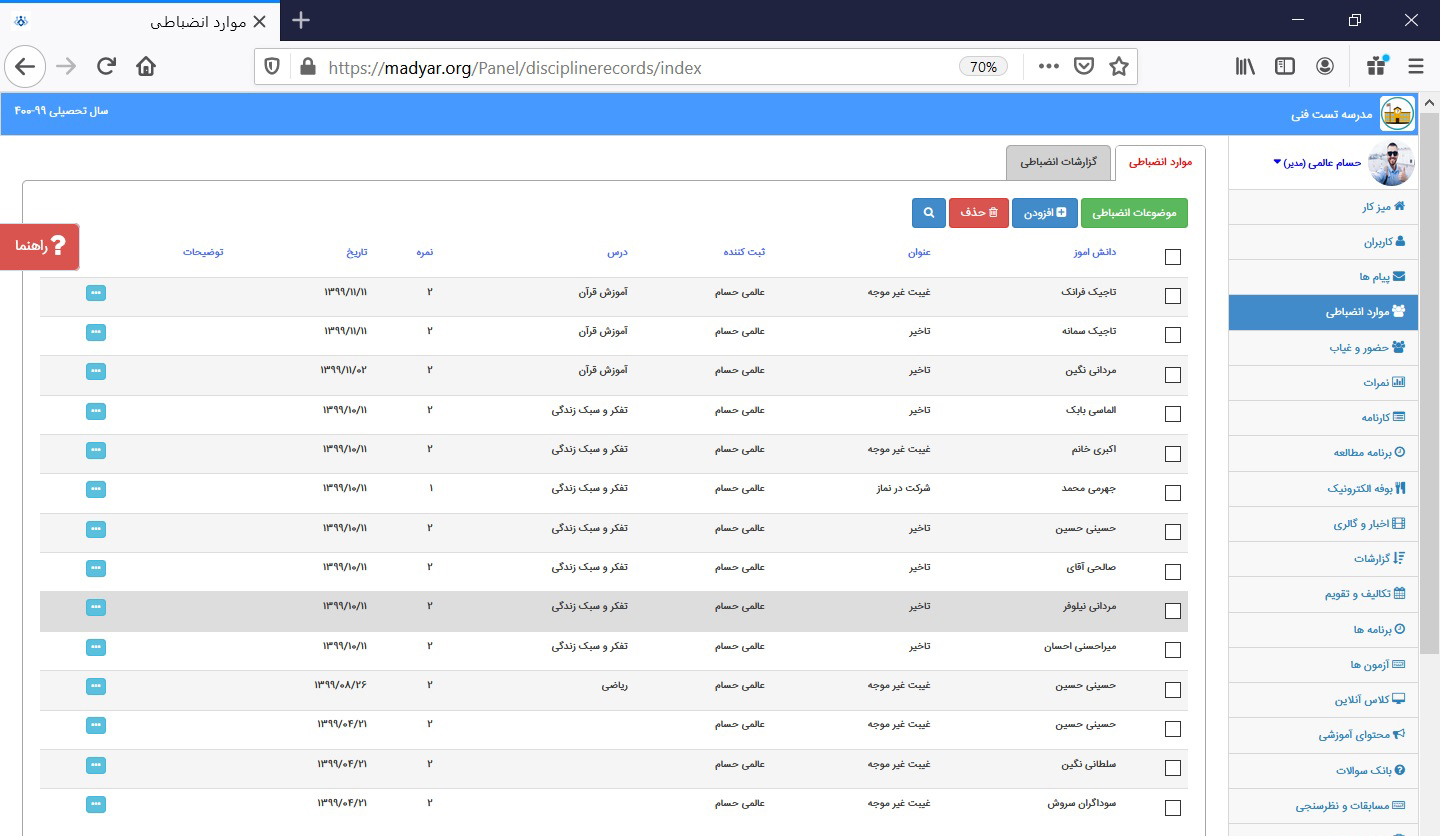Open details button in الماسی بابک row
The width and height of the screenshot is (1440, 836).
click(x=96, y=411)
